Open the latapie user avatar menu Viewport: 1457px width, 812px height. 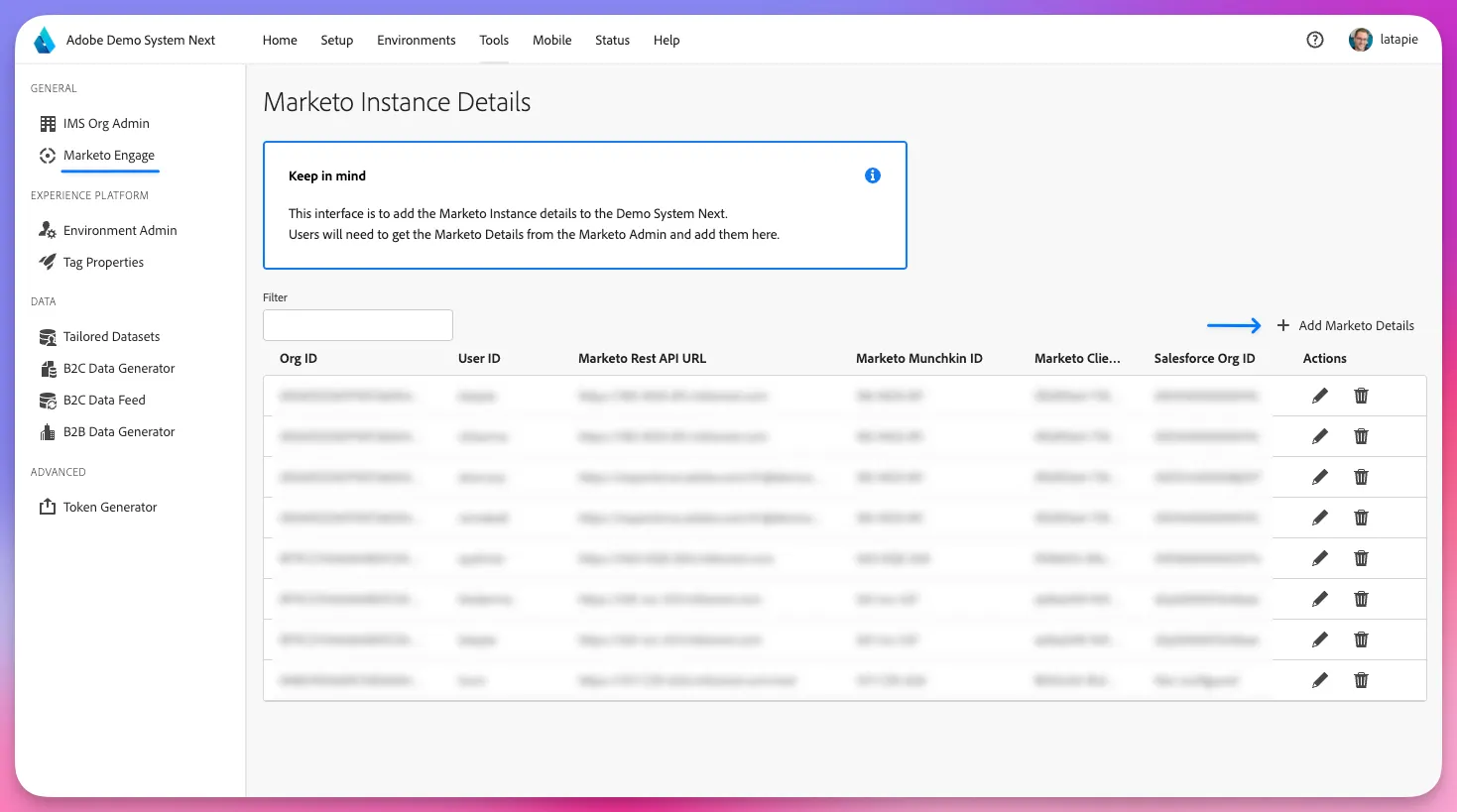[1361, 40]
